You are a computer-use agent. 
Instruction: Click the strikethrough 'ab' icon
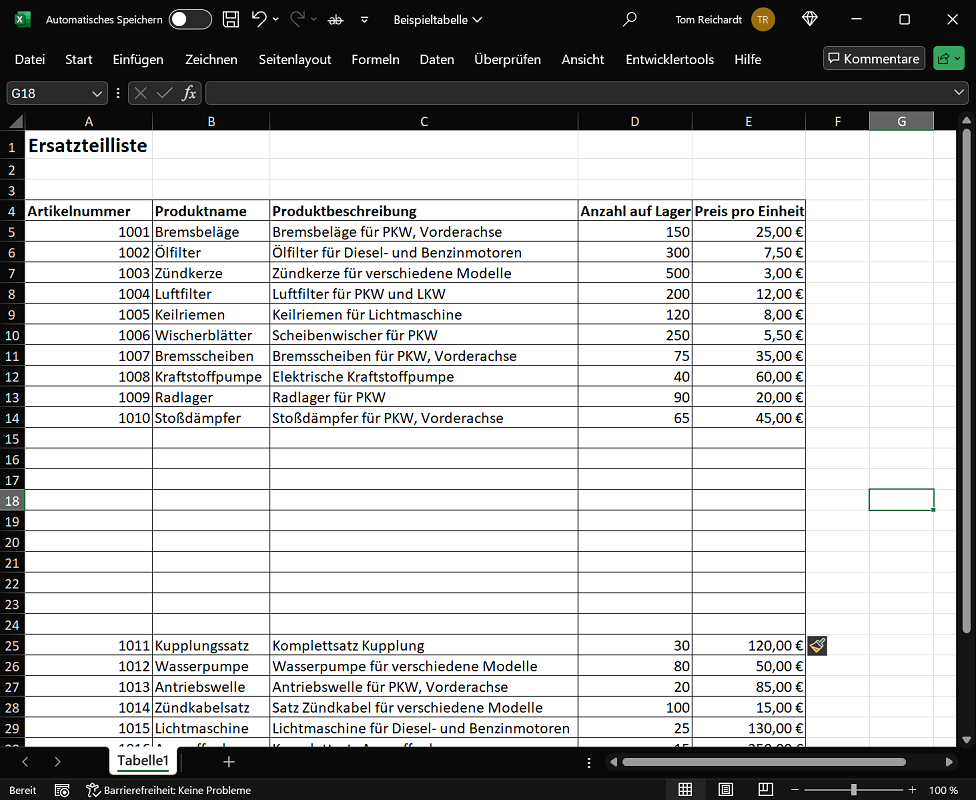[336, 20]
